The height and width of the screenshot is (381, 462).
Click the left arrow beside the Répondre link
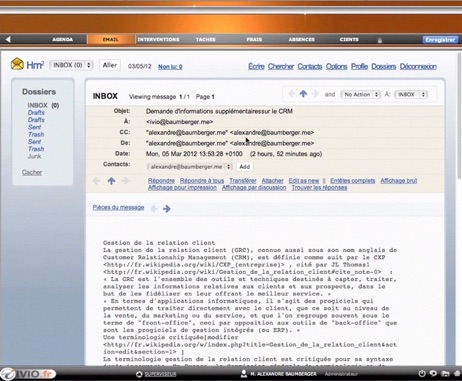coord(96,181)
